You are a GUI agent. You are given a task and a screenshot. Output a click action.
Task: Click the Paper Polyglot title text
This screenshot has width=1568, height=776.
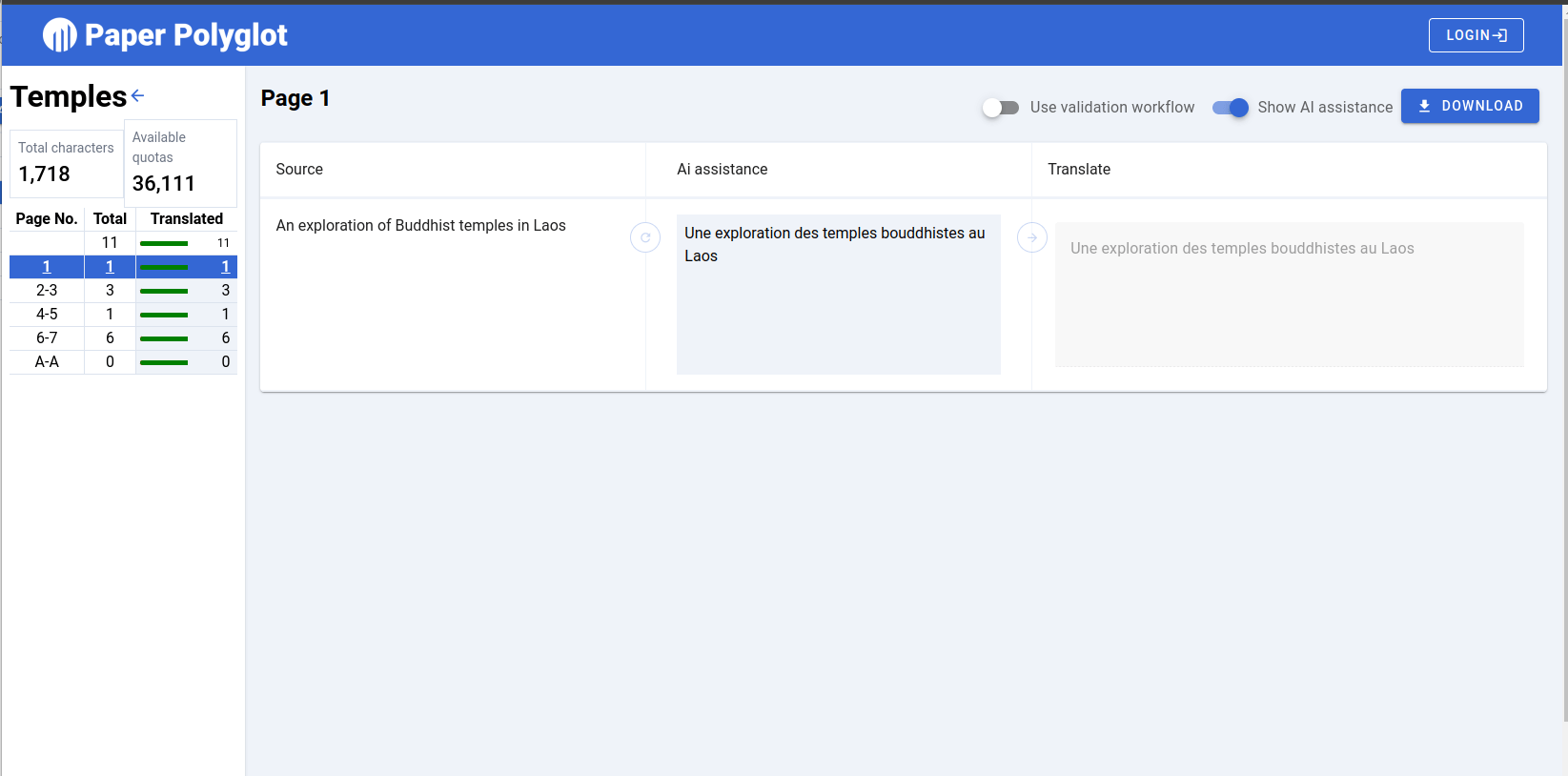pos(186,35)
